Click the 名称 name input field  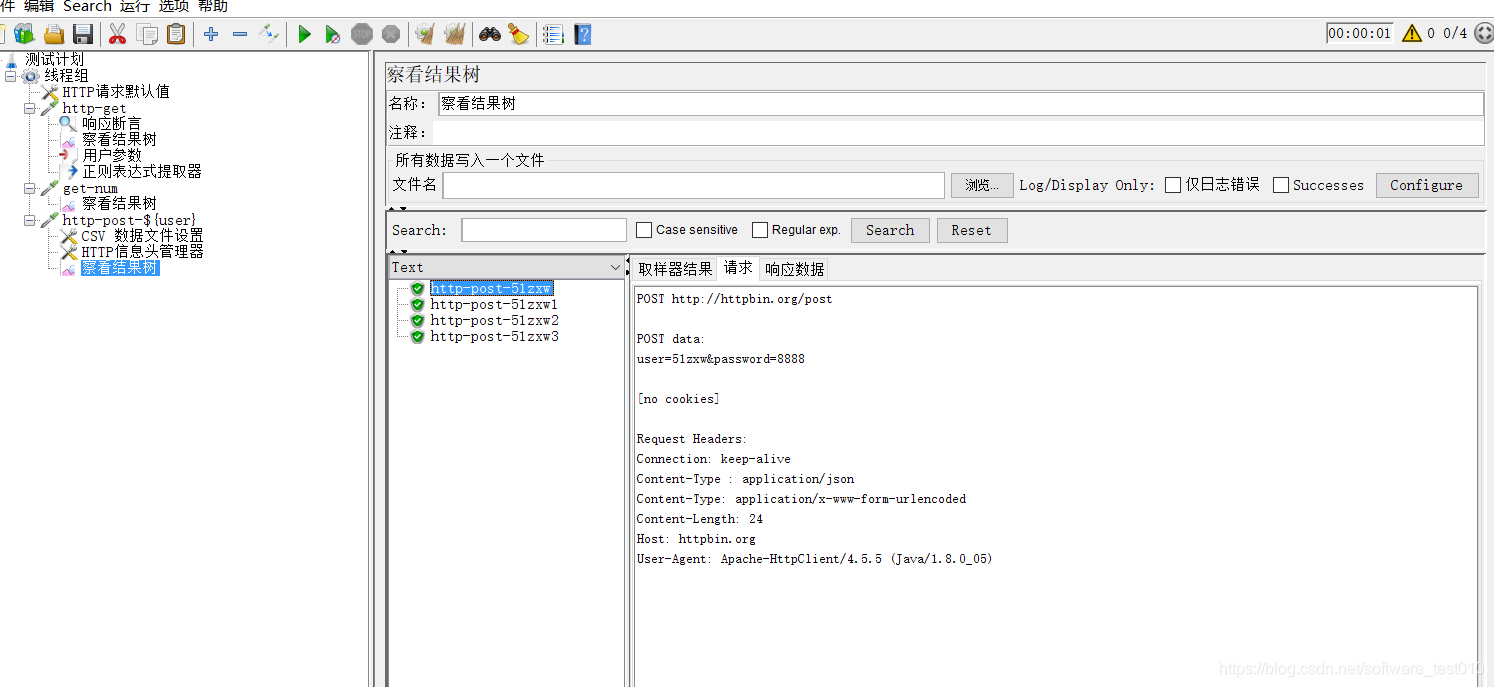point(961,104)
